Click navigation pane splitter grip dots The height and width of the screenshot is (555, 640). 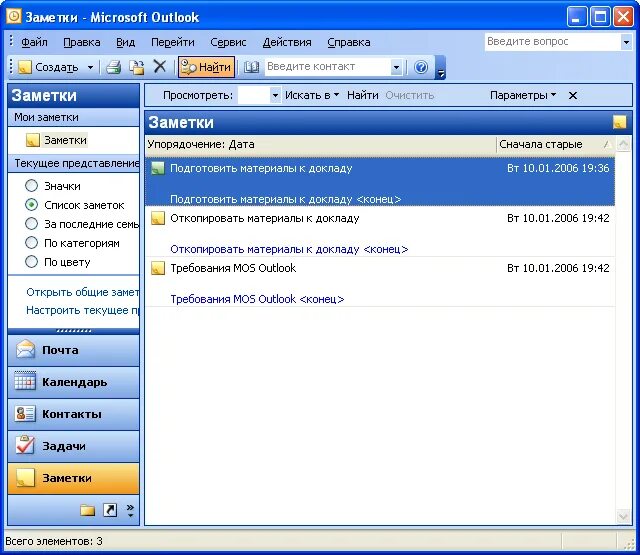pyautogui.click(x=73, y=331)
